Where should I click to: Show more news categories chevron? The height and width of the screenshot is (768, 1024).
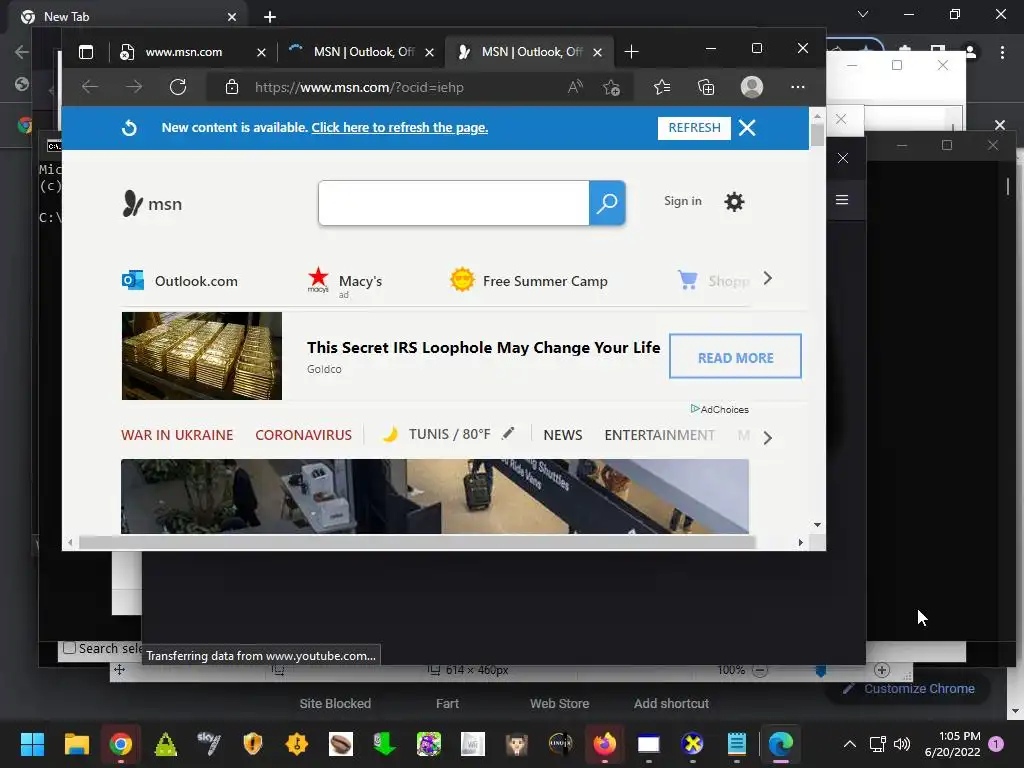click(768, 438)
